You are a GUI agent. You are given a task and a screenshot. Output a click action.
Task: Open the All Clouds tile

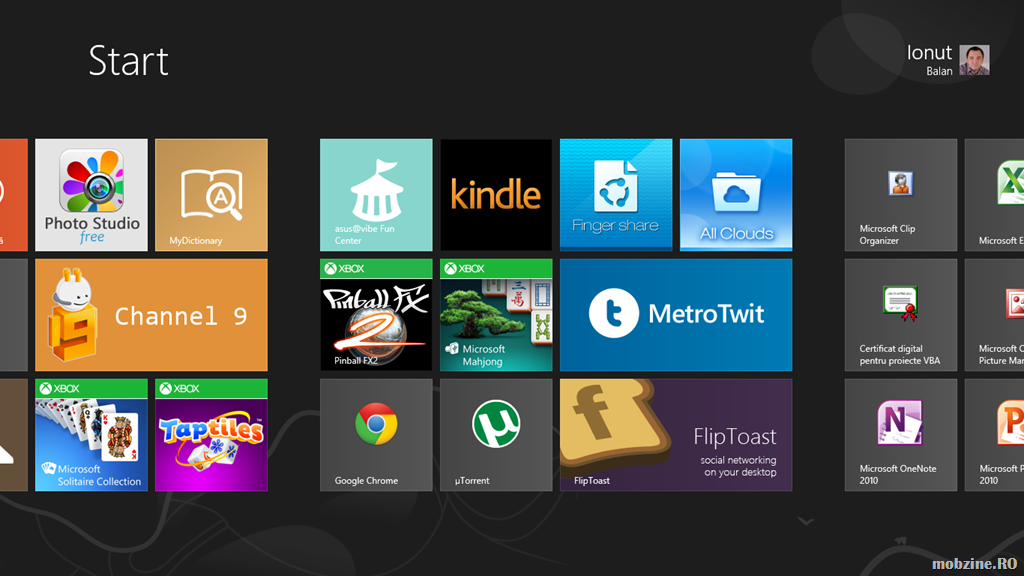736,195
